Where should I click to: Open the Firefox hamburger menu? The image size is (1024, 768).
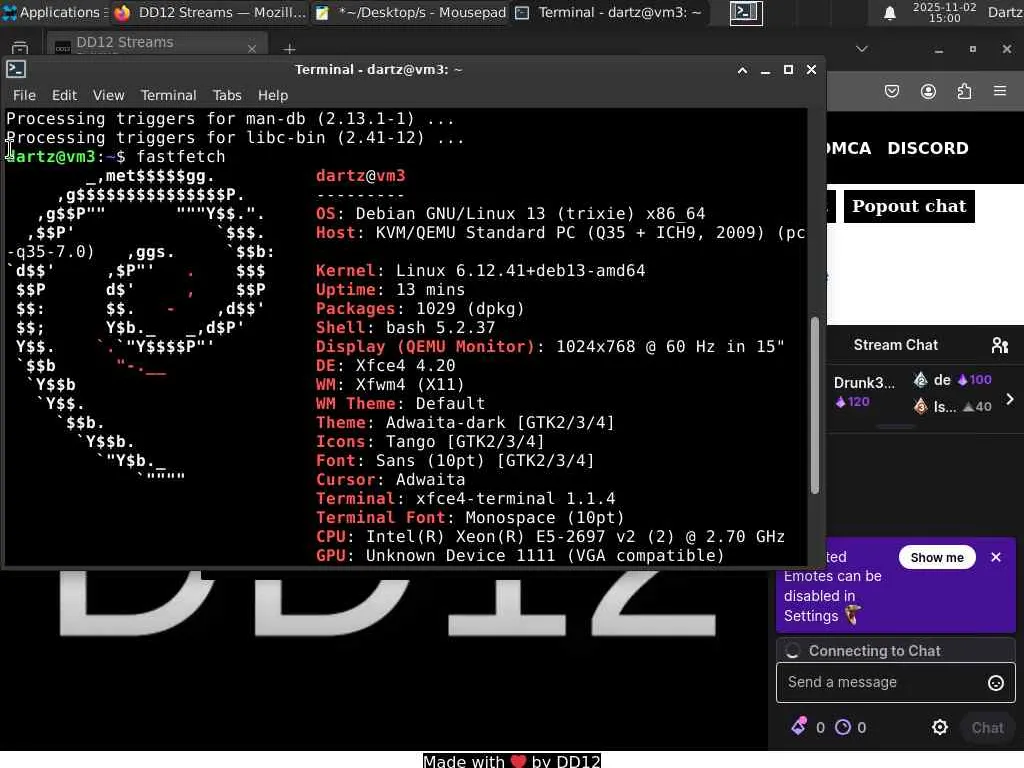[x=1000, y=91]
